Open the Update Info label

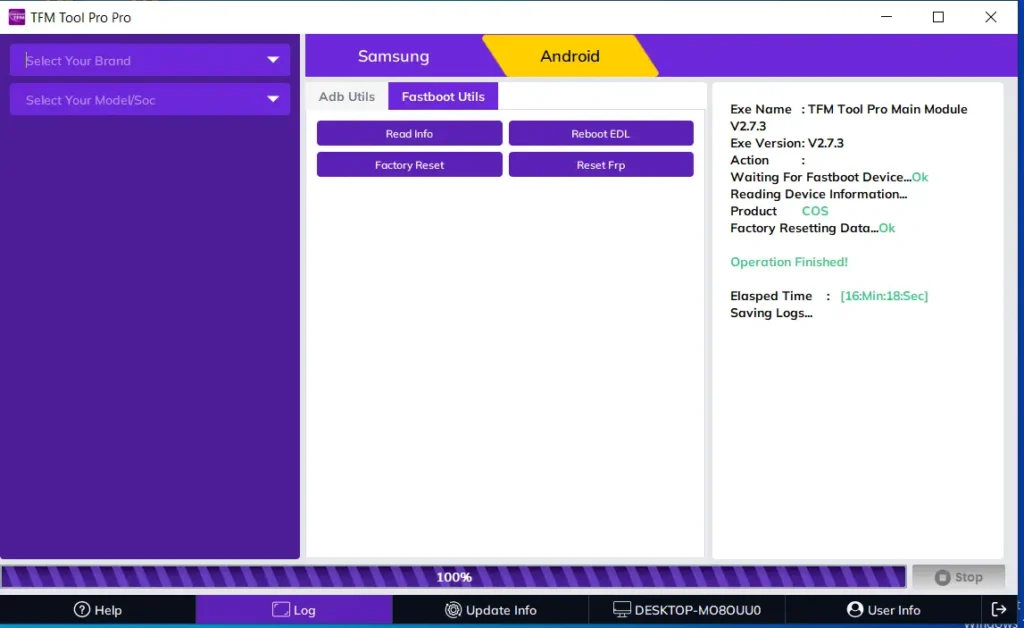tap(501, 610)
